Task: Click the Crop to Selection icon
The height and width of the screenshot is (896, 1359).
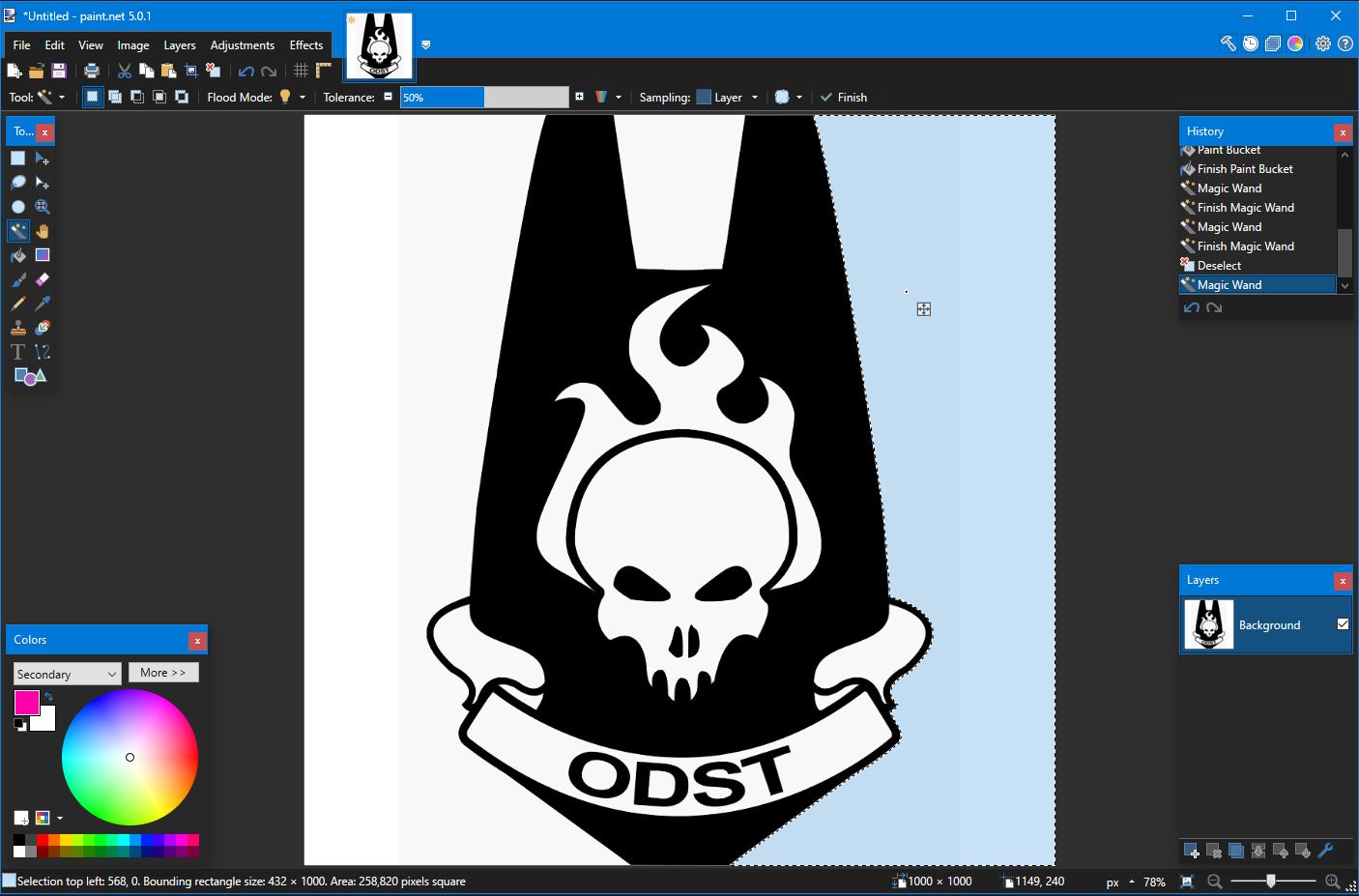Action: pyautogui.click(x=191, y=71)
